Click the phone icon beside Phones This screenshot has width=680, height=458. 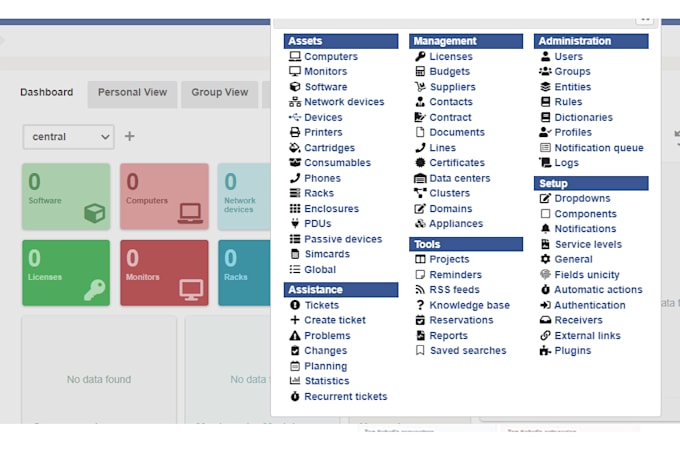[295, 178]
